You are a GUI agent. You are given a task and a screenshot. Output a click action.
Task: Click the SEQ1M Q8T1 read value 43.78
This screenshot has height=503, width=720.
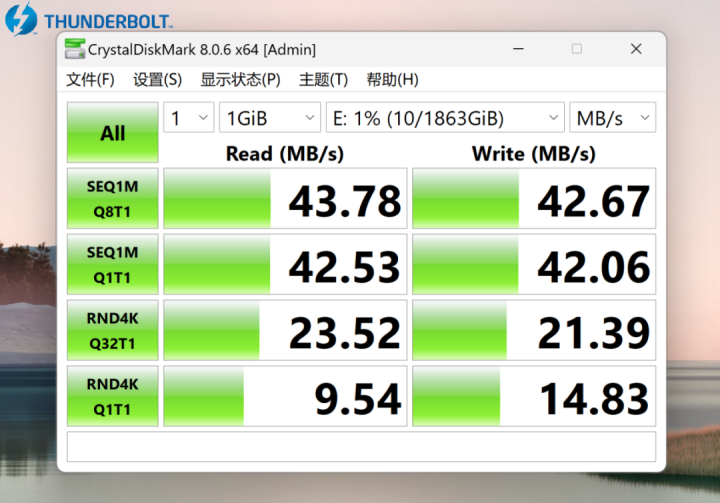285,198
